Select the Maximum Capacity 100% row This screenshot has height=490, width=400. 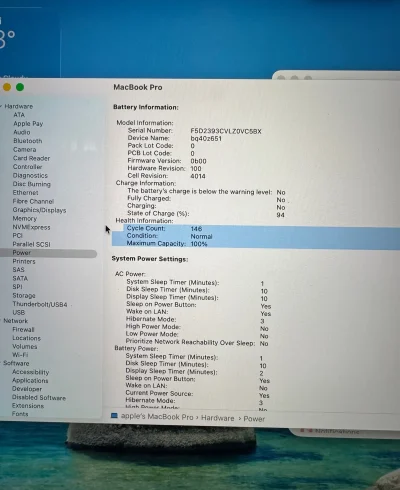coord(256,244)
